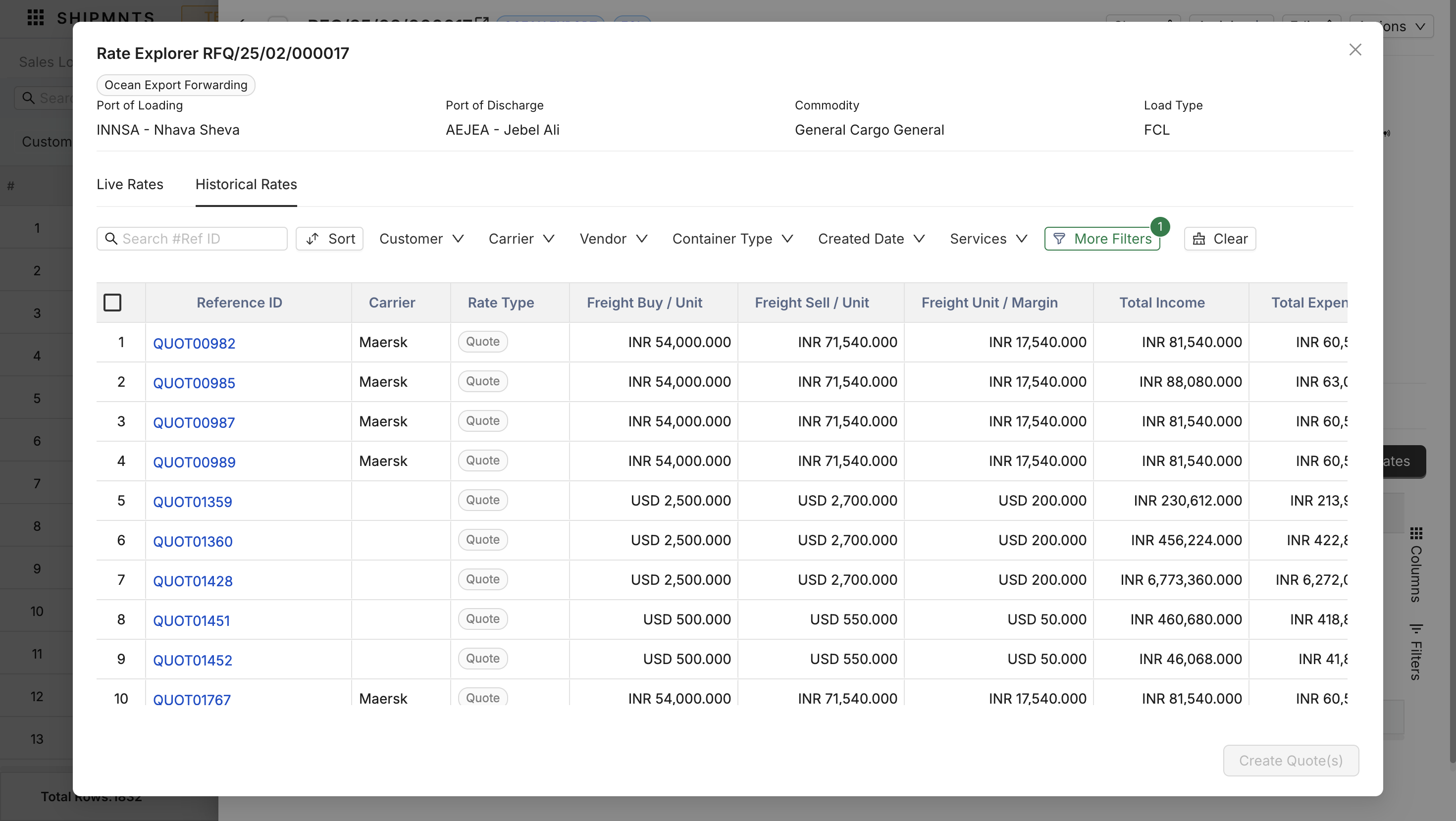Open quote QUOT01767 link
Image resolution: width=1456 pixels, height=821 pixels.
[x=192, y=699]
